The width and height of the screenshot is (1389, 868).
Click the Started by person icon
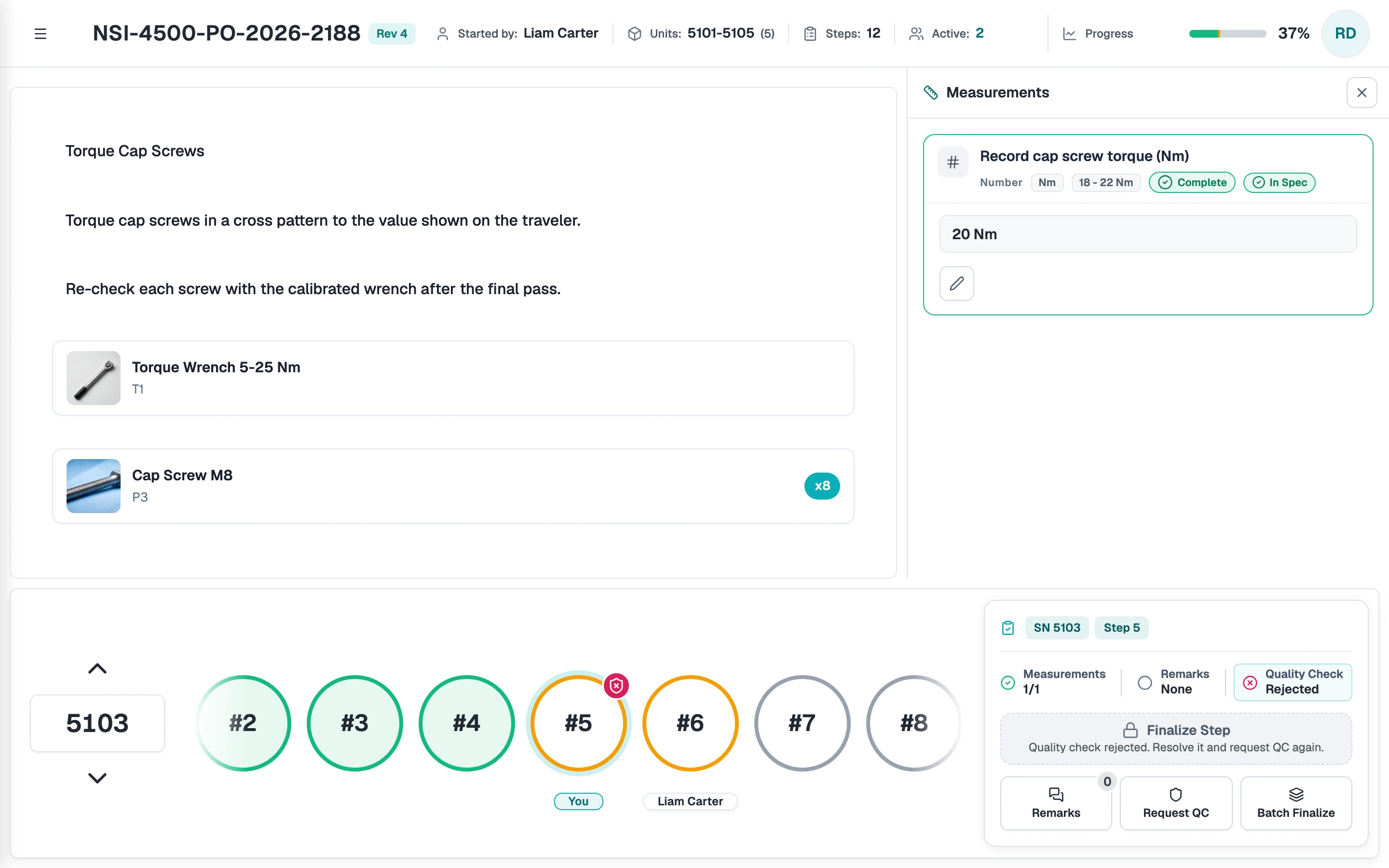442,34
